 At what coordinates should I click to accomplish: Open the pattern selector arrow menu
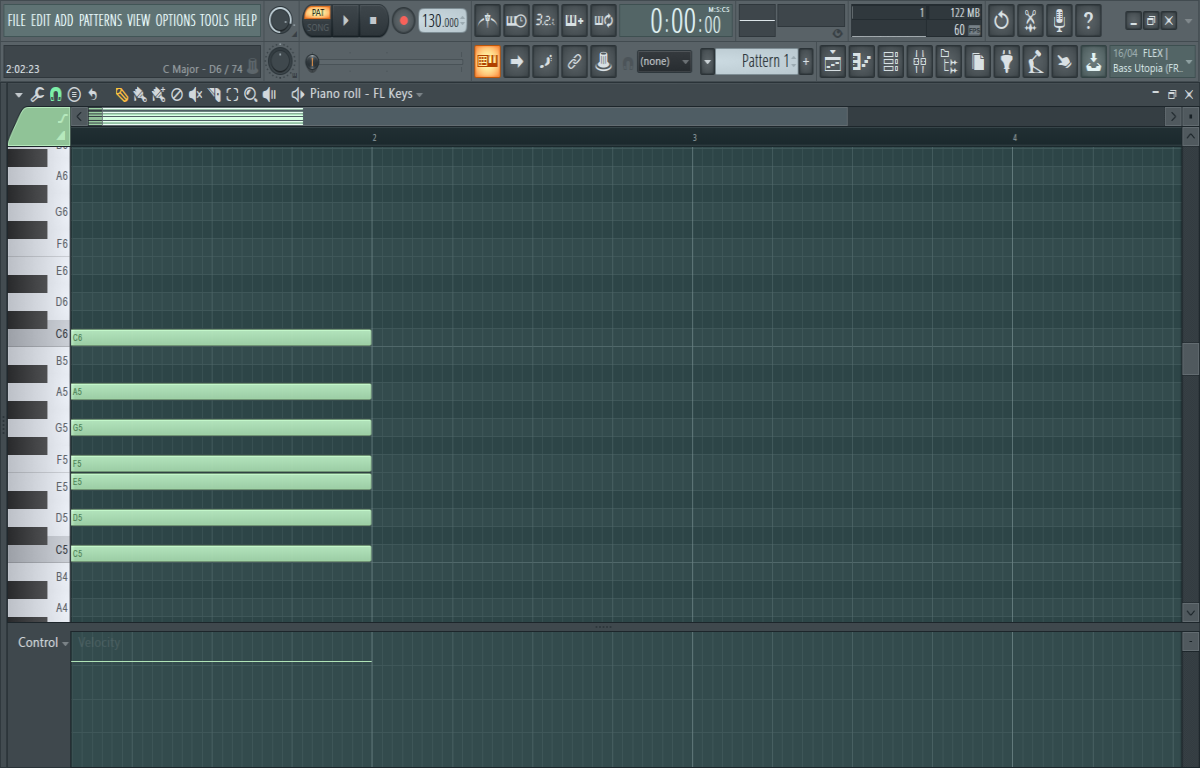(707, 61)
